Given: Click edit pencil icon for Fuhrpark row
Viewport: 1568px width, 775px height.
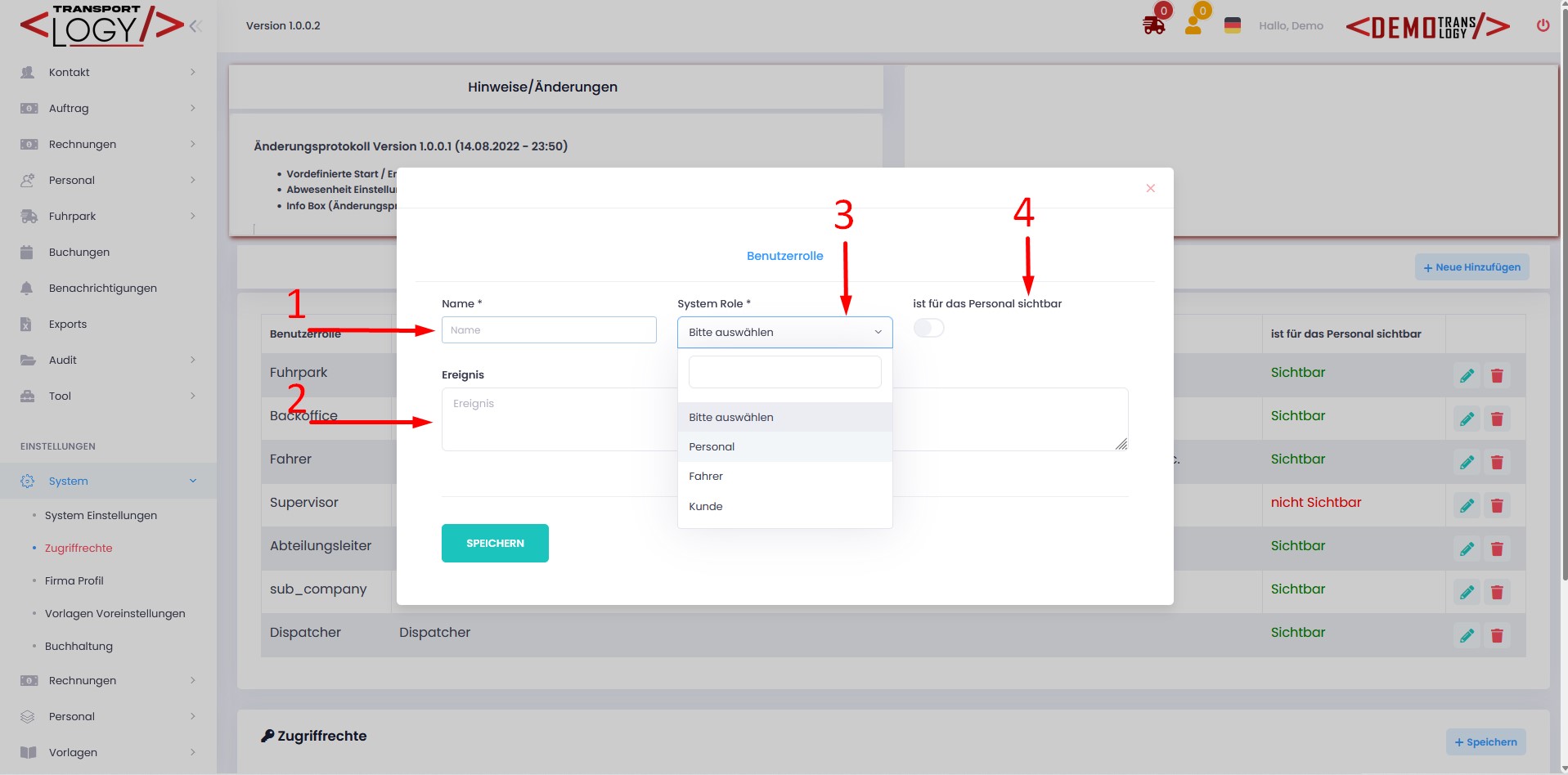Looking at the screenshot, I should (1467, 375).
